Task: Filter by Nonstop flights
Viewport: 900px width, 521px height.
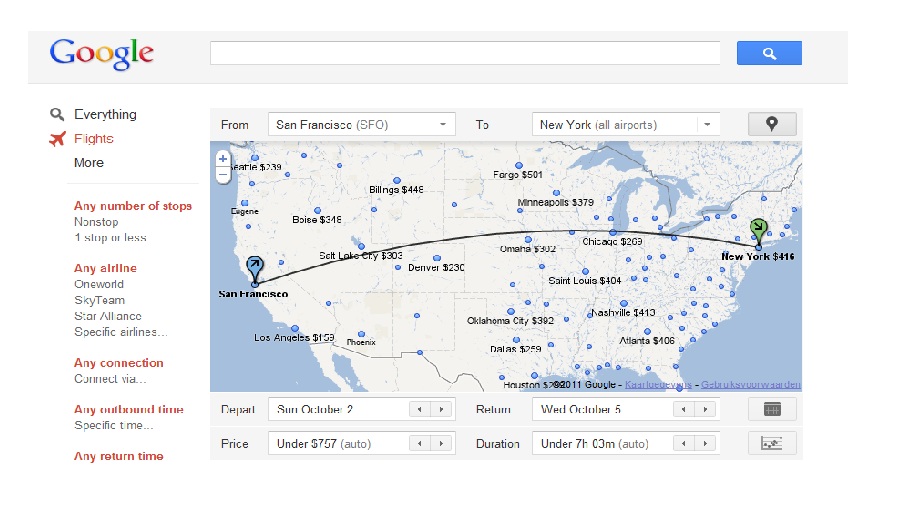Action: pyautogui.click(x=96, y=222)
